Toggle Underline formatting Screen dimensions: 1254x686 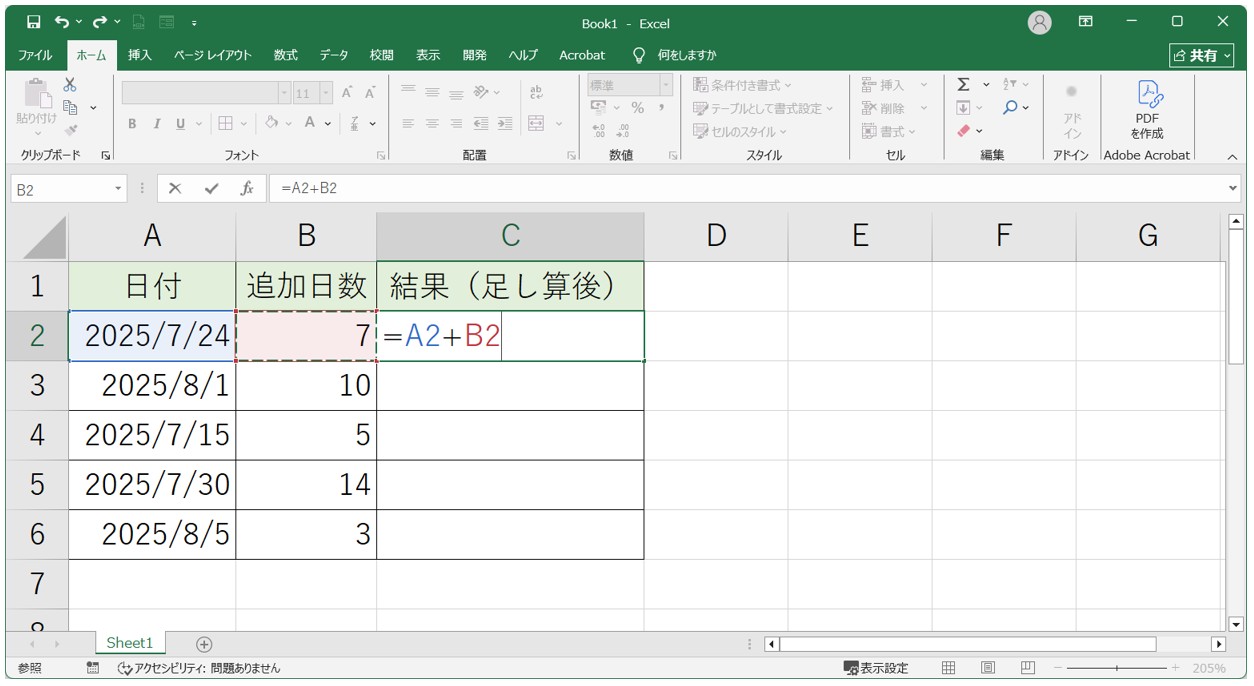(181, 124)
